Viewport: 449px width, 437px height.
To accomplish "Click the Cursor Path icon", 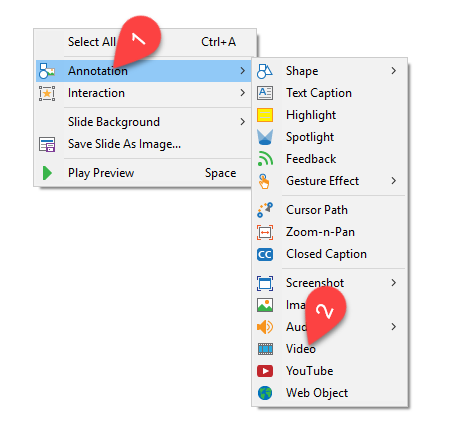I will tap(265, 210).
